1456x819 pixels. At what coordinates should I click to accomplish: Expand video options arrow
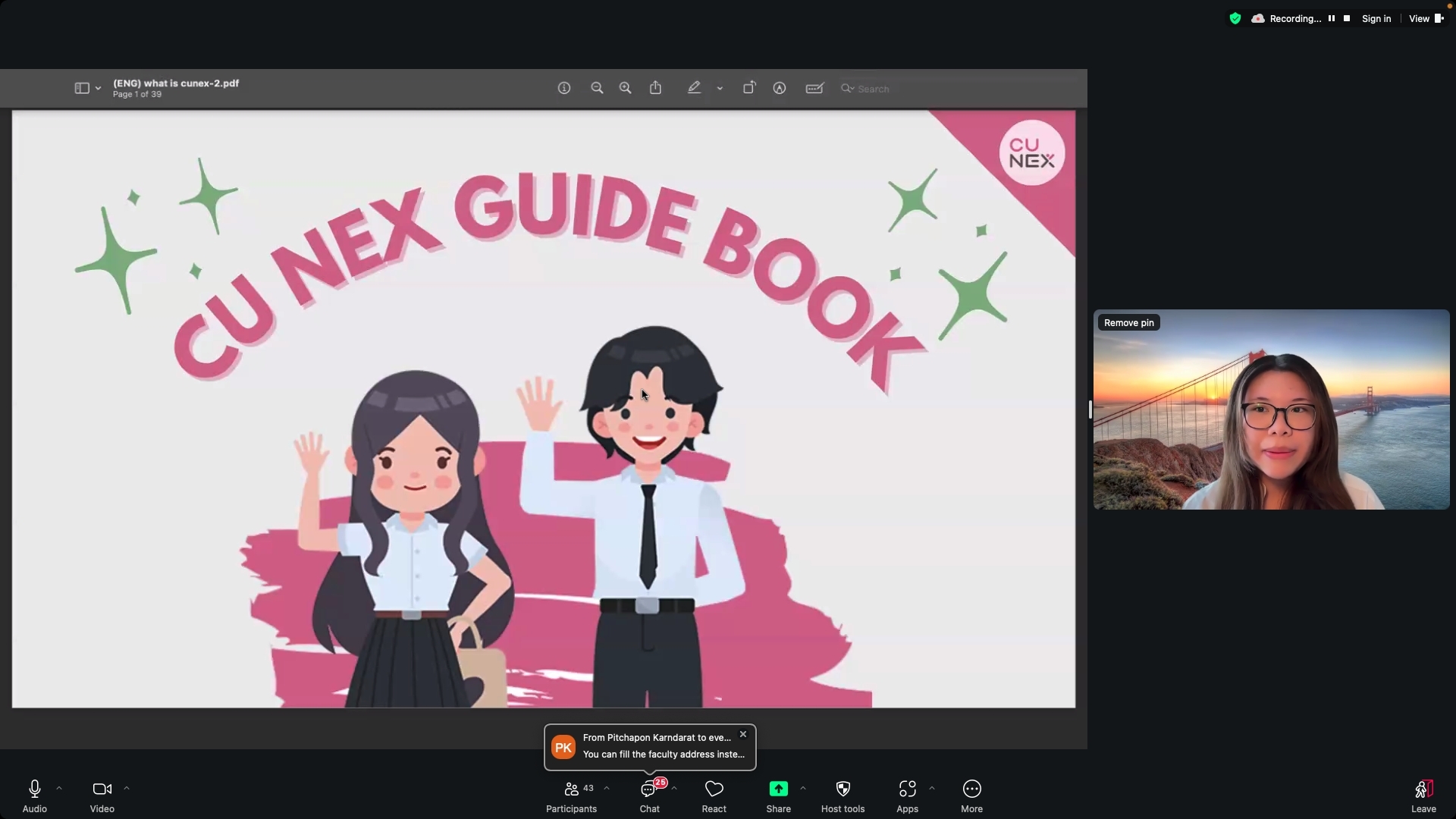(x=127, y=789)
